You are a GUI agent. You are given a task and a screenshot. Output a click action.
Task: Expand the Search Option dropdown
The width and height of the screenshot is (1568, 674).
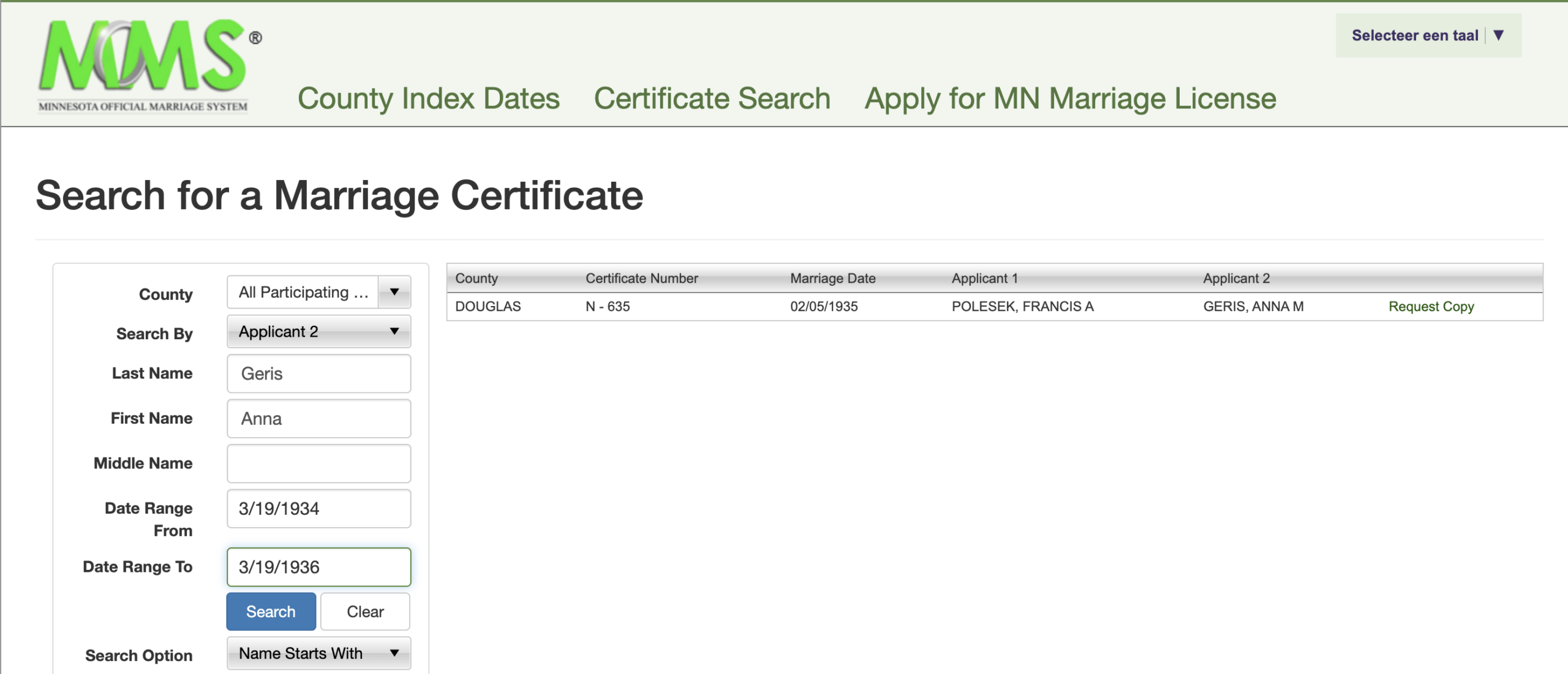tap(318, 653)
